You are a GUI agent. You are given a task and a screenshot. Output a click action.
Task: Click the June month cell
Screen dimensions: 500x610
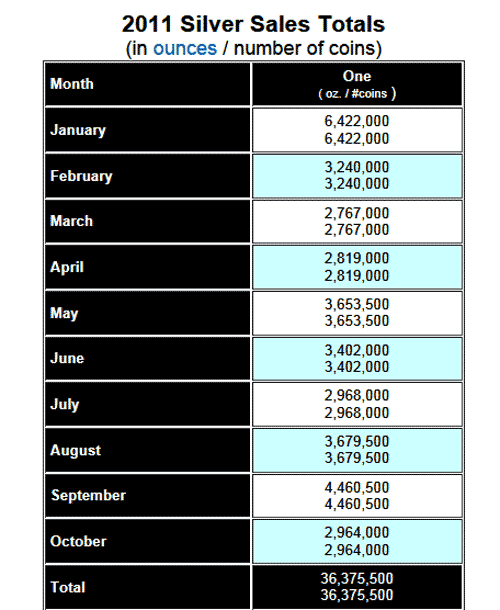(147, 359)
